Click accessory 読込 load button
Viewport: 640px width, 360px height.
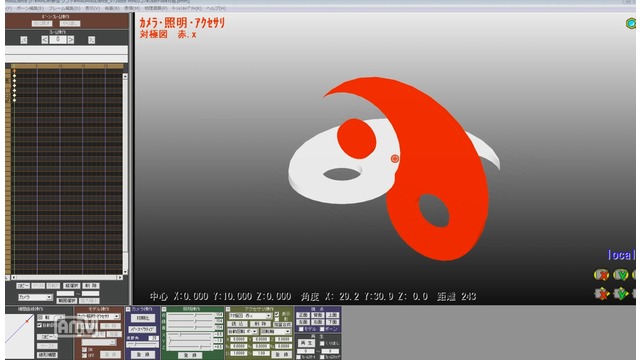coord(237,324)
